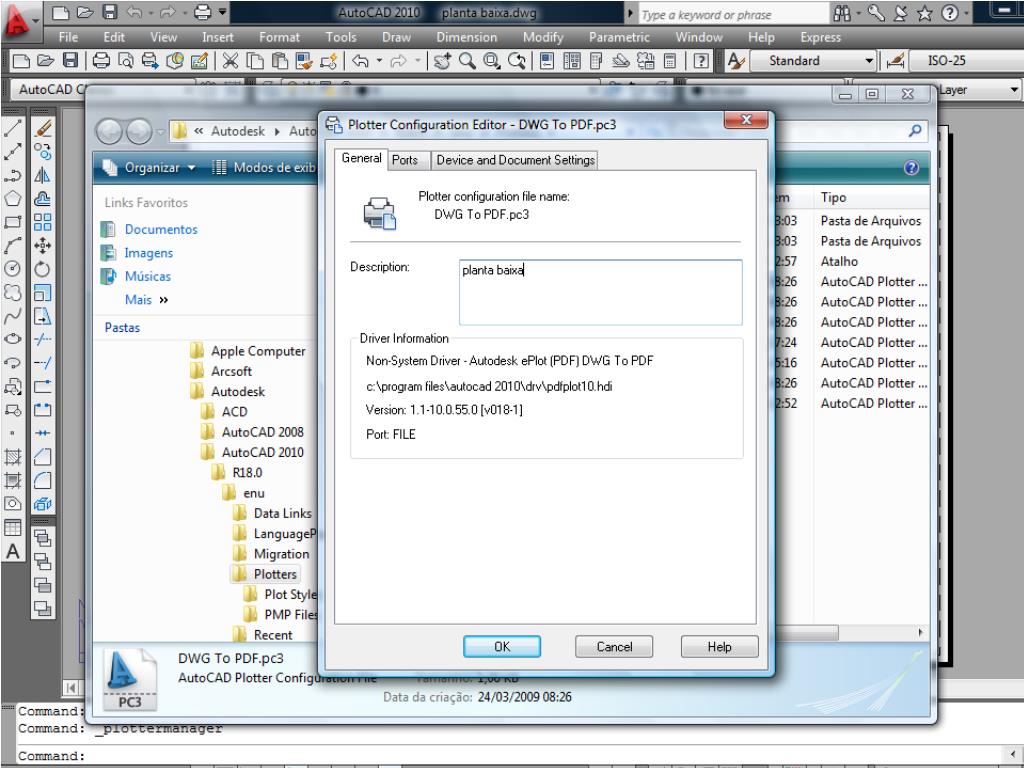Click the keyword search box

point(732,14)
